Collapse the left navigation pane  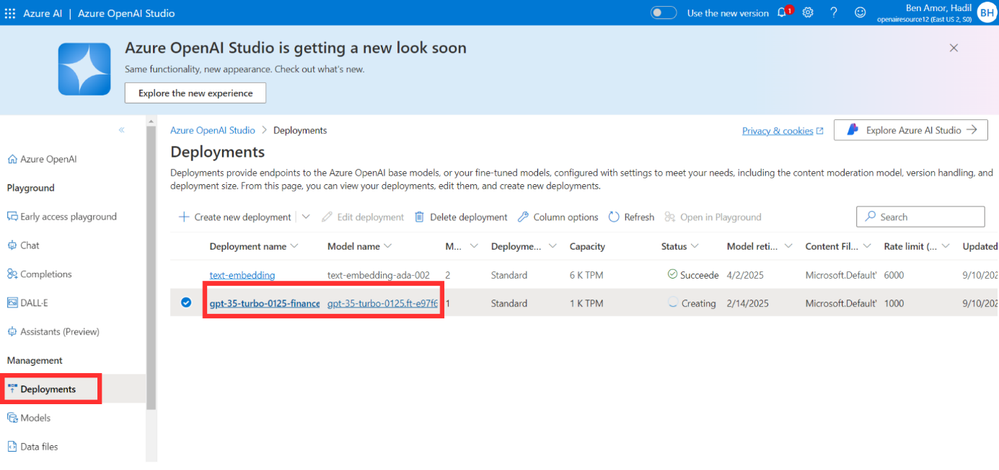[x=122, y=130]
